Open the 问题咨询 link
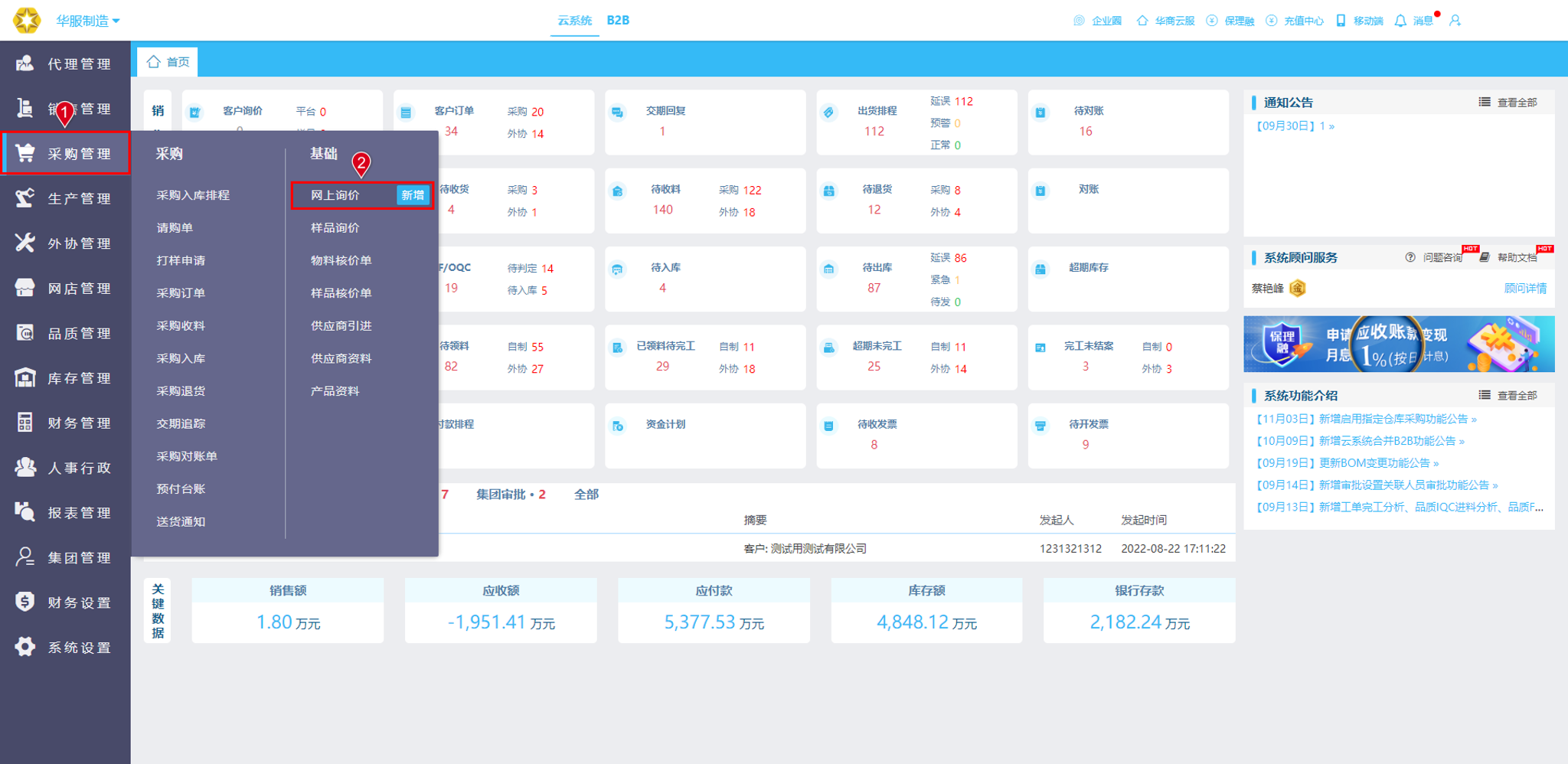This screenshot has width=1568, height=764. click(1435, 258)
